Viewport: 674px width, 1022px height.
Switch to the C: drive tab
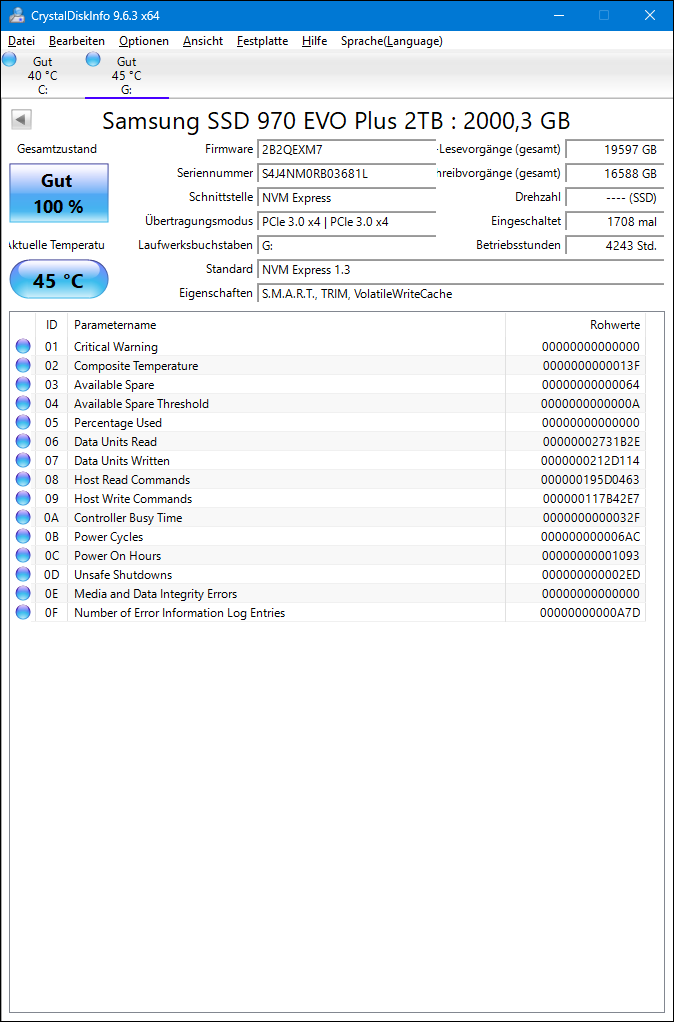tap(42, 75)
